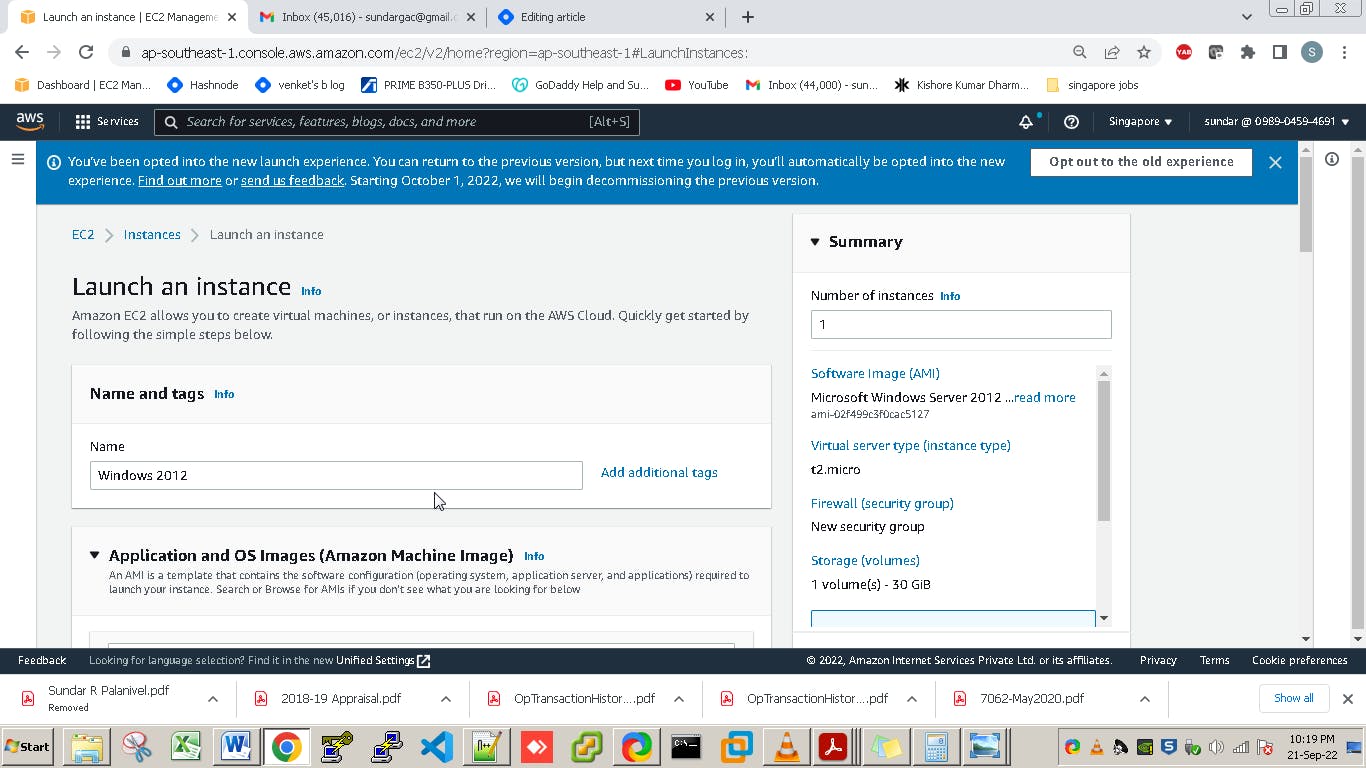Click Add additional tags link

659,472
